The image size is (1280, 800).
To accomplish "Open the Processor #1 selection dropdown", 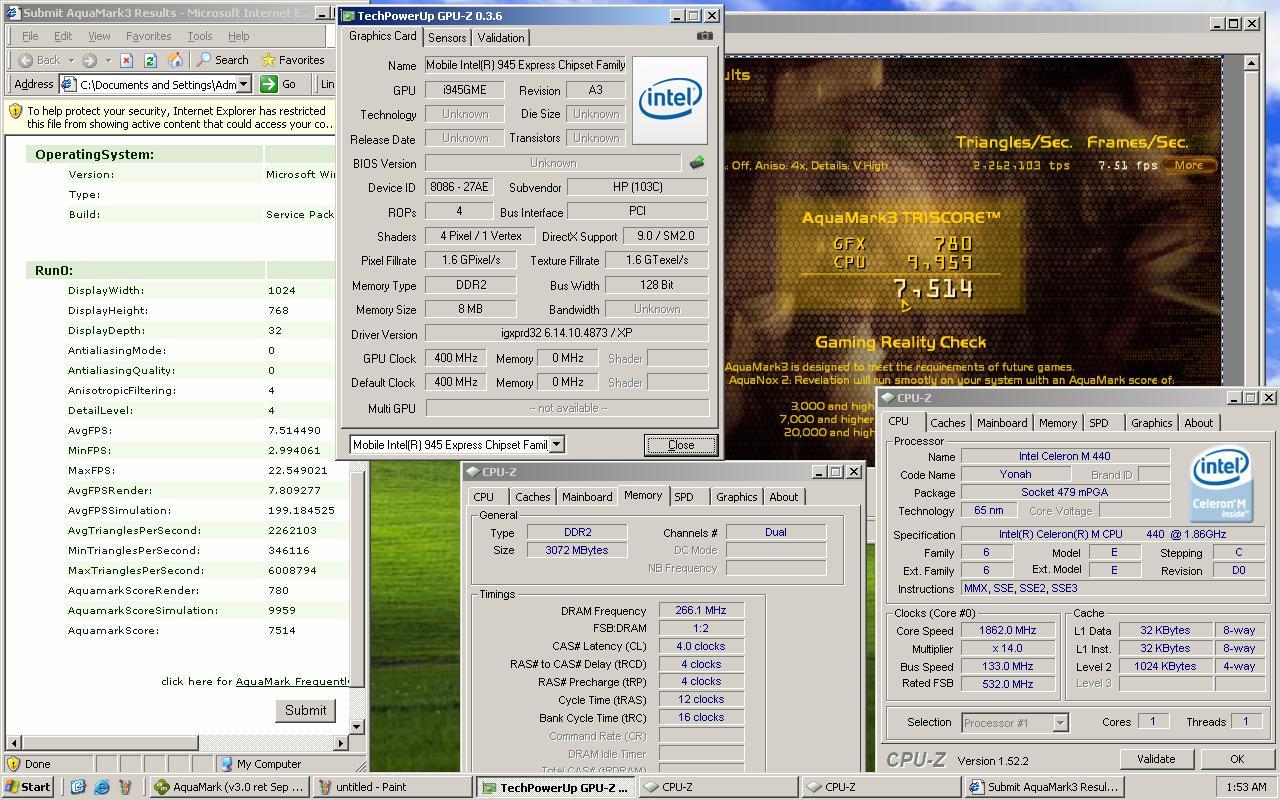I will point(1060,722).
